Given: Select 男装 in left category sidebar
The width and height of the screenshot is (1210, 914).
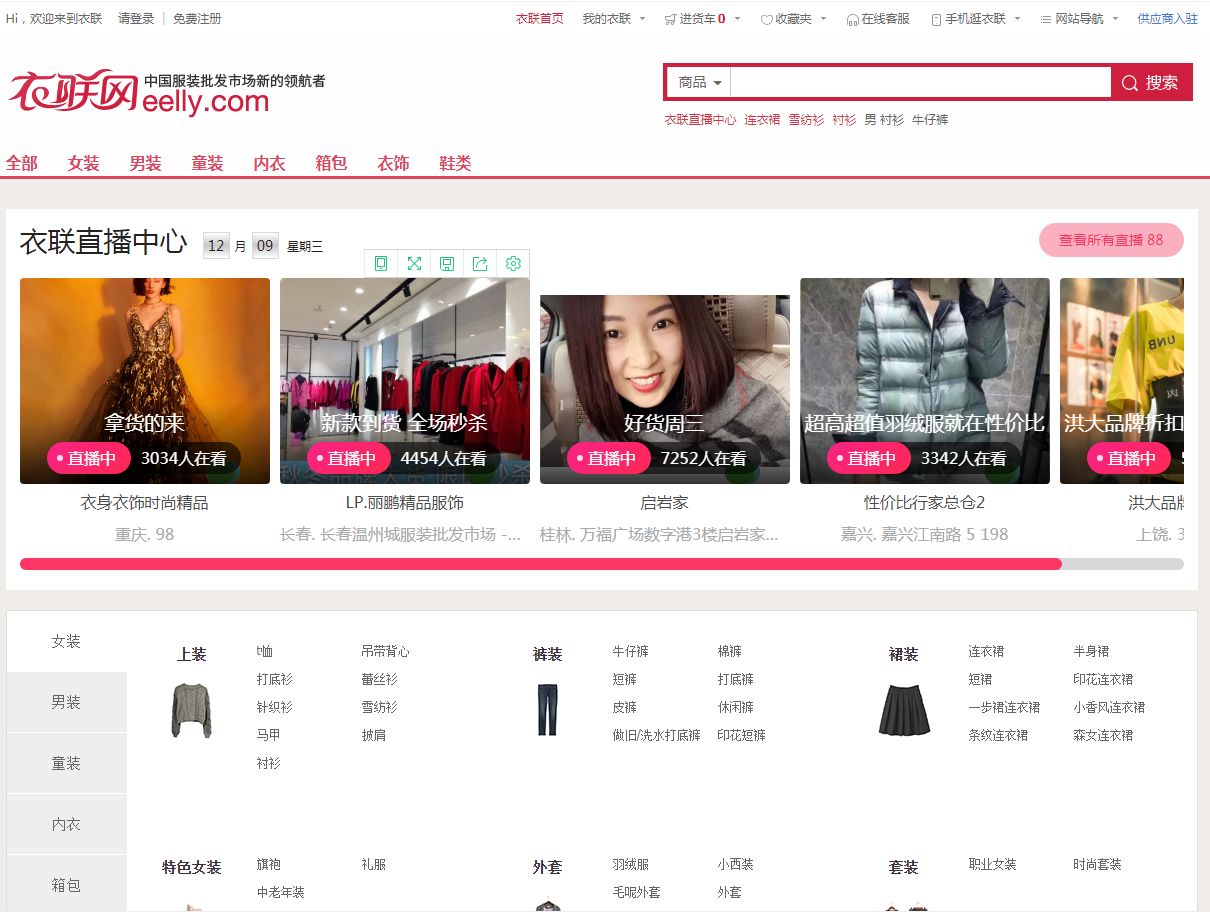Looking at the screenshot, I should pos(67,703).
